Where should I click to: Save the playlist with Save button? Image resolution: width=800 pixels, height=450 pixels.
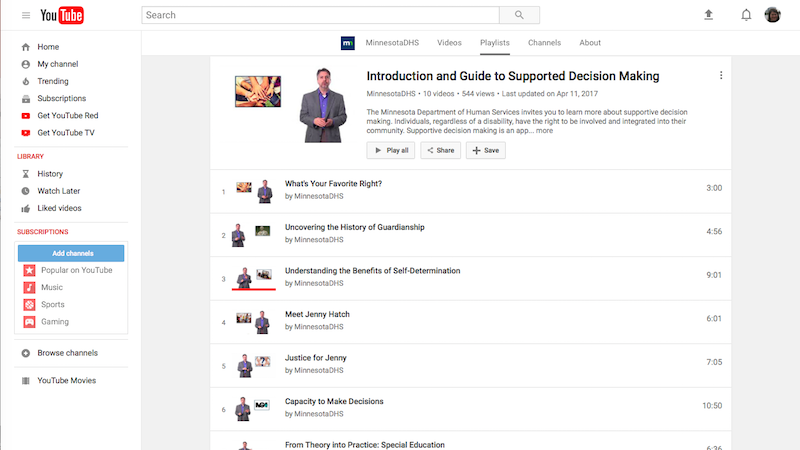click(486, 150)
